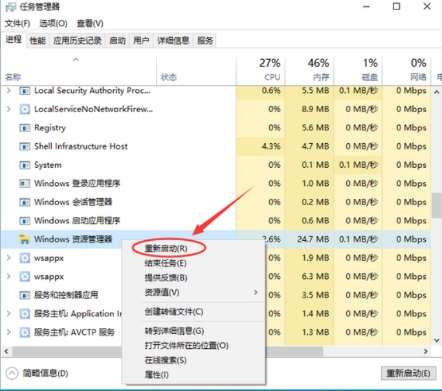This screenshot has height=391, width=442.
Task: Click the LocalServiceNoNetworkFirewall gear icon
Action: [x=24, y=109]
